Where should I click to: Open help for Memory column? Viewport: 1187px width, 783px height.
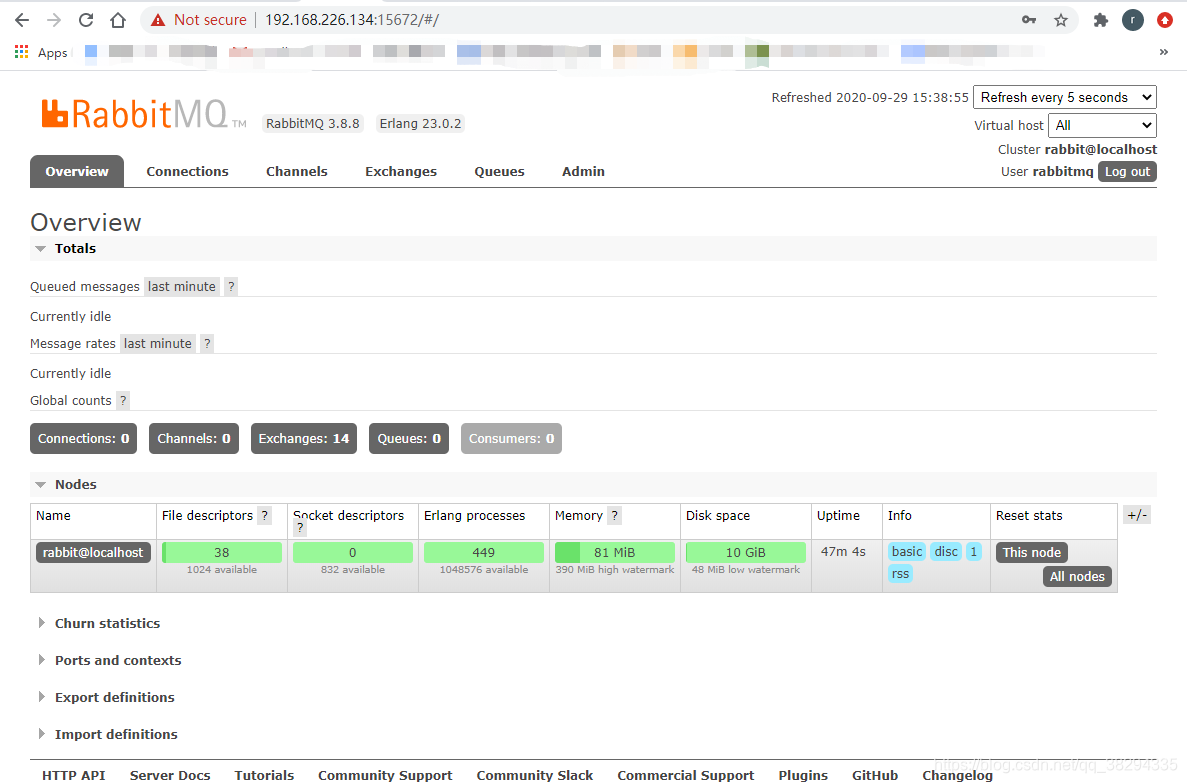click(x=615, y=515)
